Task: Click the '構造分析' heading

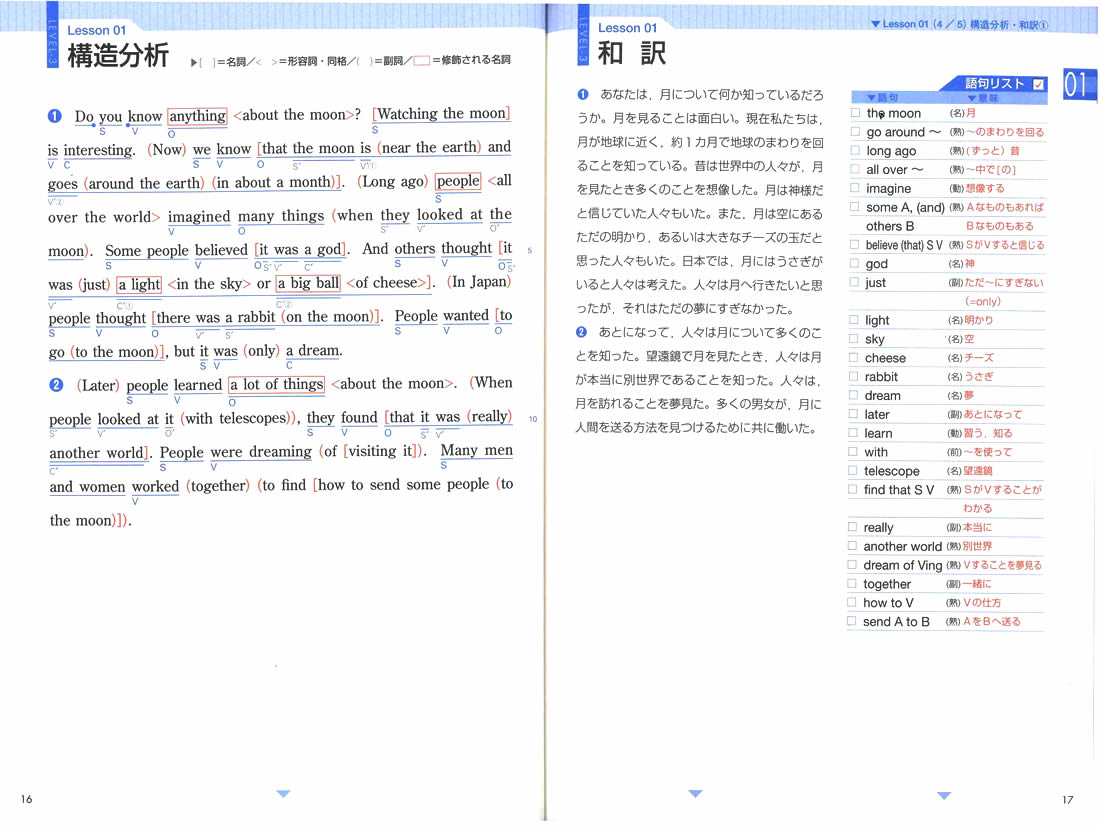Action: click(x=118, y=55)
